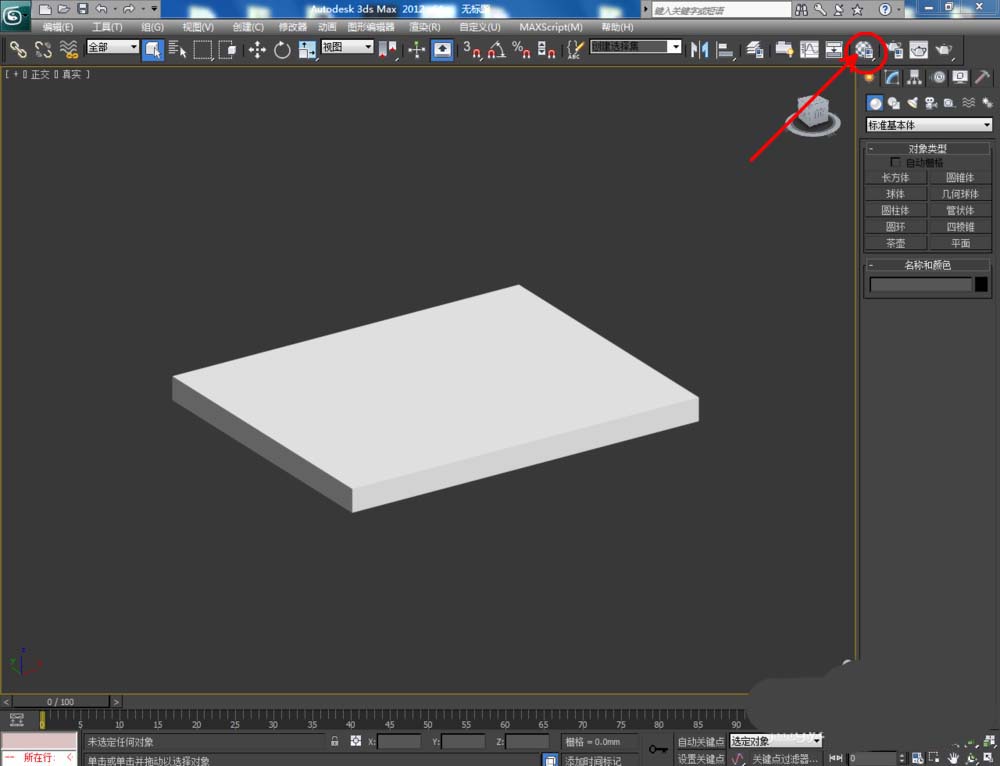Image resolution: width=1000 pixels, height=766 pixels.
Task: Open the Curve Editor icon
Action: click(810, 49)
